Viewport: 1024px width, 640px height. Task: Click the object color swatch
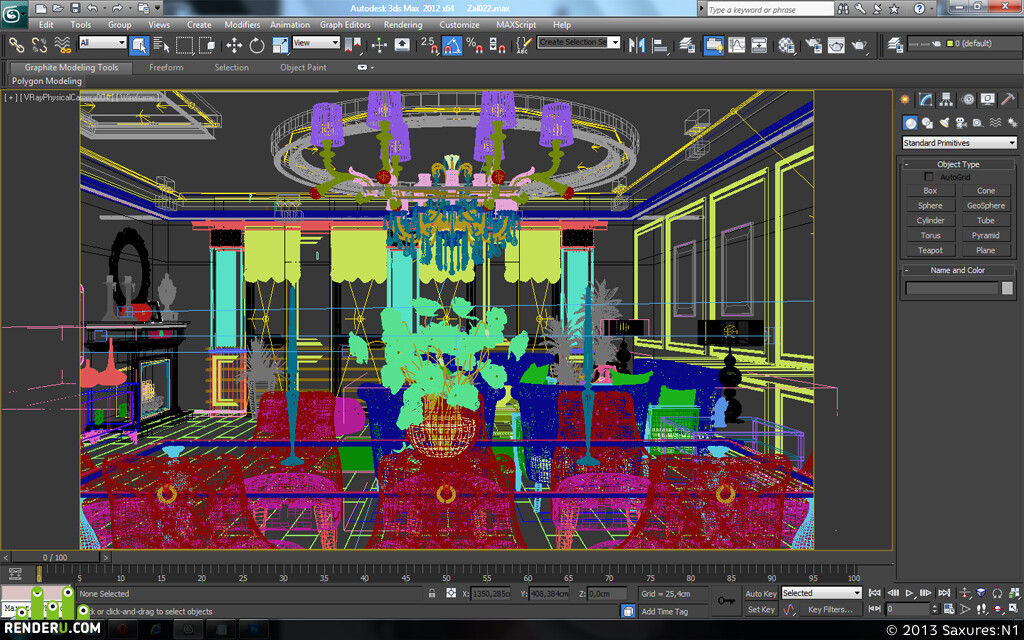point(1007,288)
